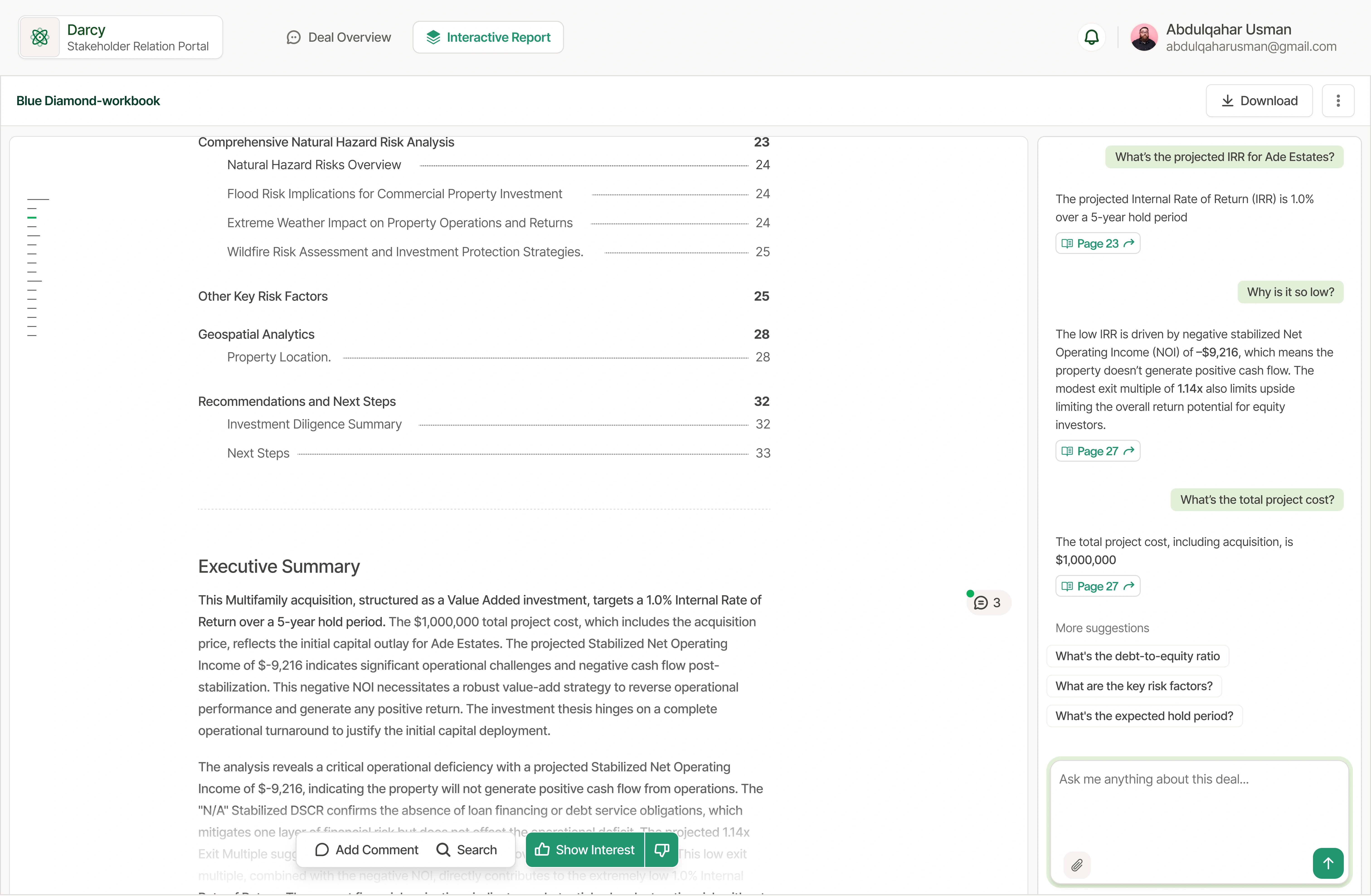This screenshot has width=1371, height=896.
Task: Click the Show Interest button
Action: 585,850
